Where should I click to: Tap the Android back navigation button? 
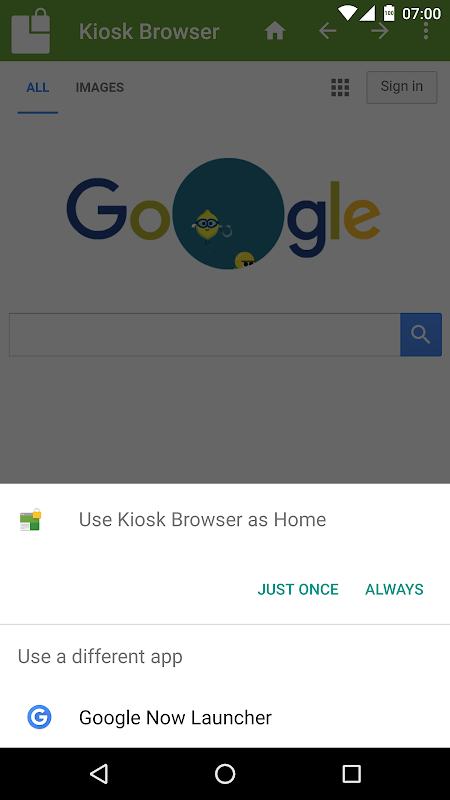coord(99,773)
